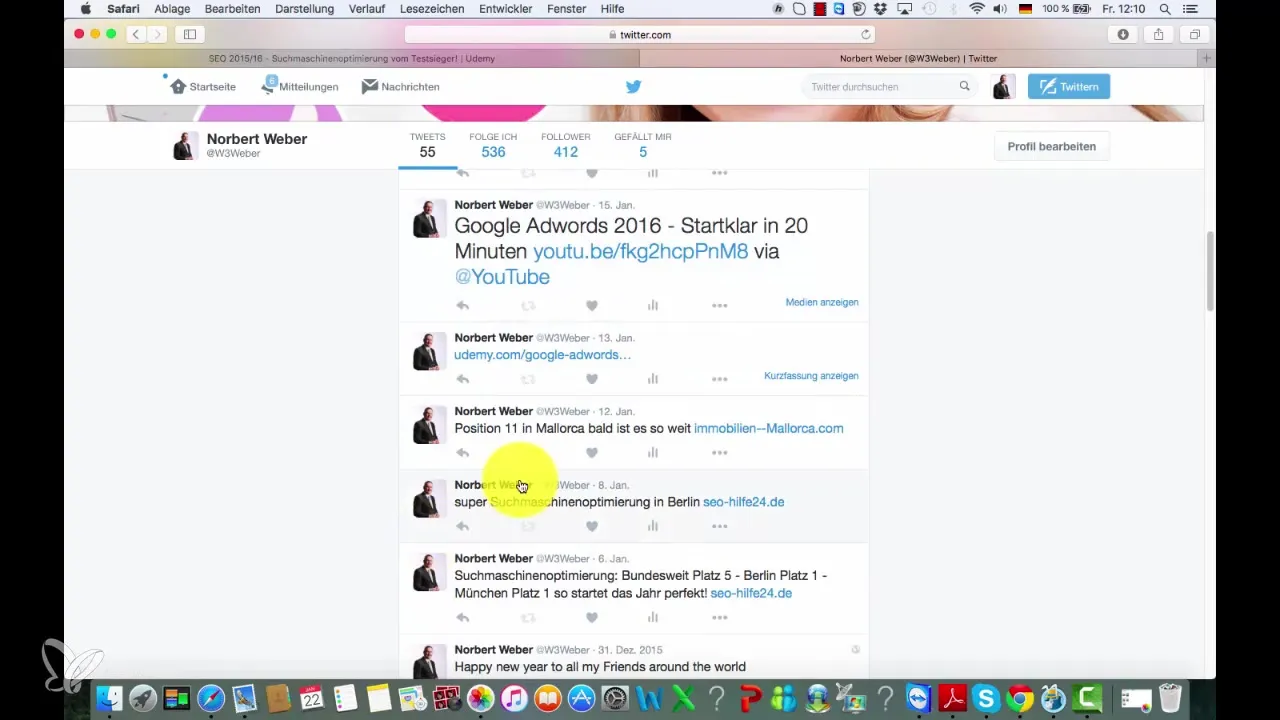Image resolution: width=1280 pixels, height=720 pixels.
Task: Open Skype from the Dock
Action: (986, 697)
